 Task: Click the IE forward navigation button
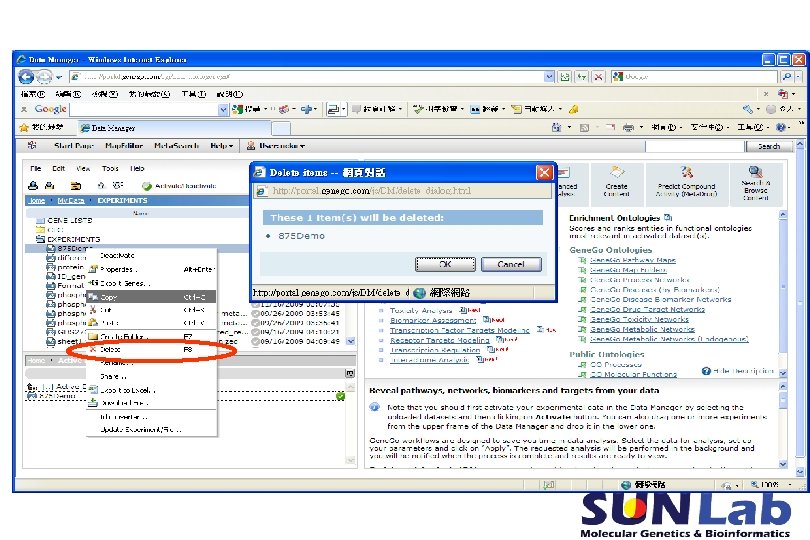pos(44,77)
